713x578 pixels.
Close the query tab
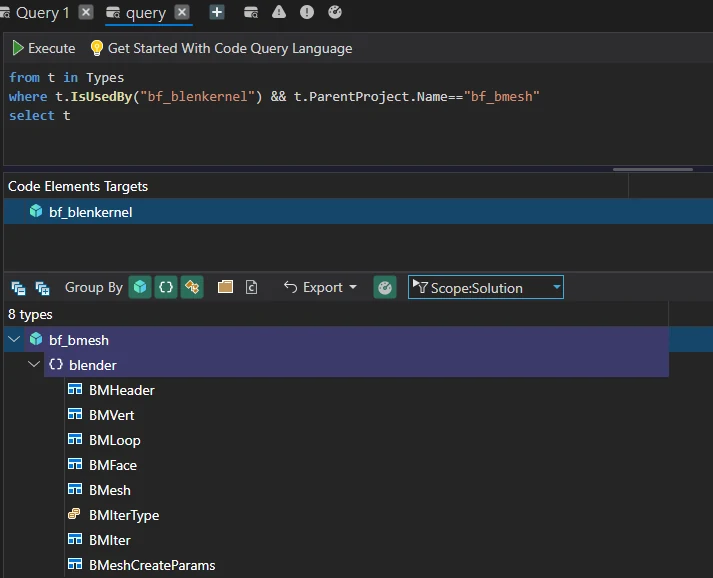tap(182, 12)
